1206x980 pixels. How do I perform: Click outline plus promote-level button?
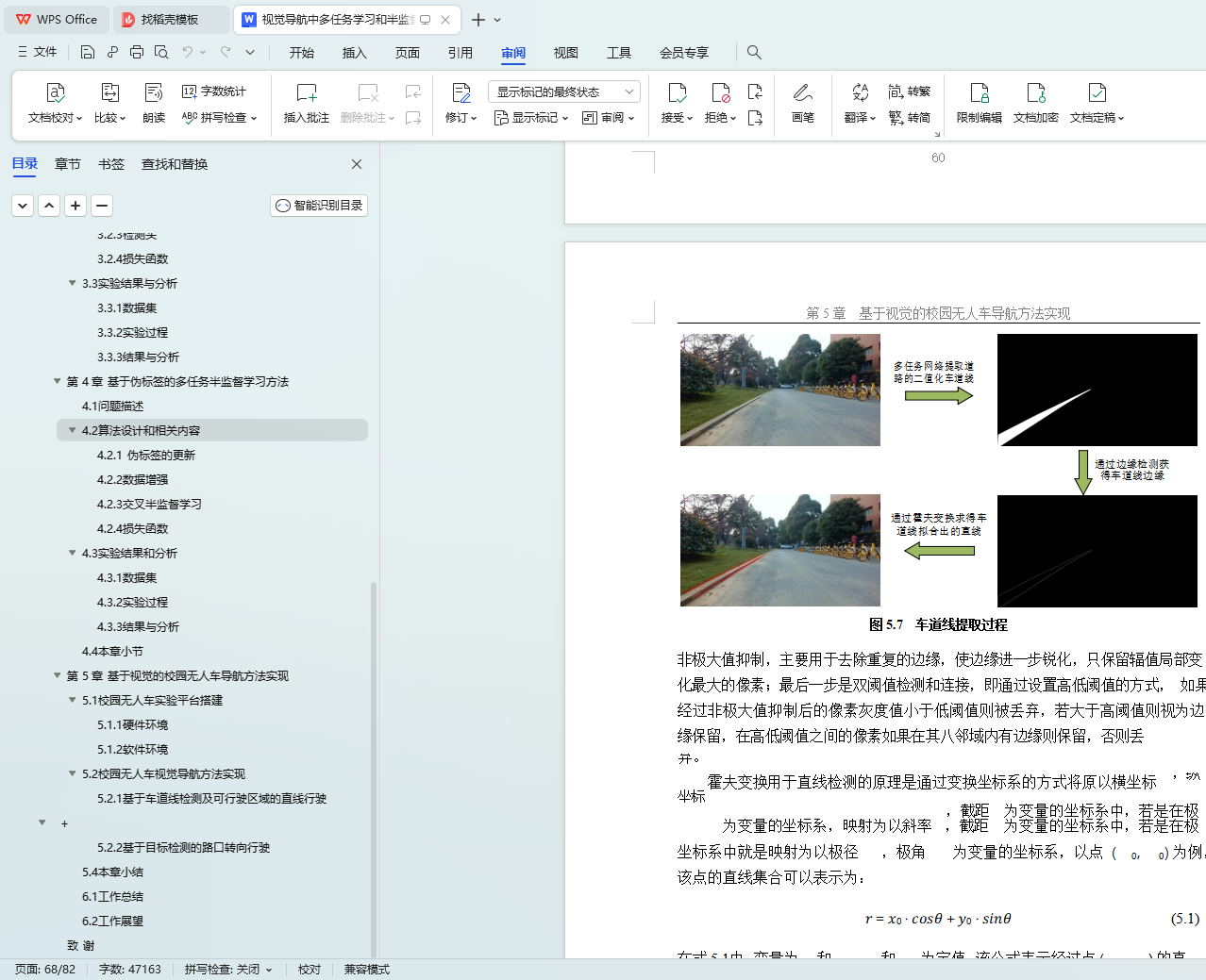pyautogui.click(x=75, y=205)
